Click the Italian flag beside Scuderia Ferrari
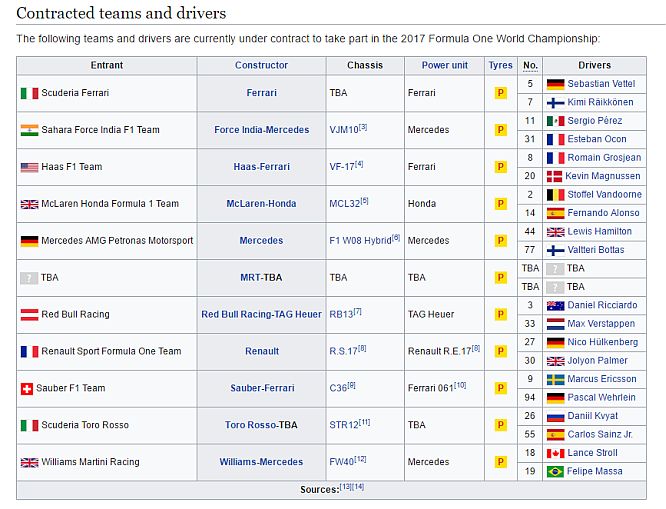The image size is (666, 509). (x=29, y=93)
